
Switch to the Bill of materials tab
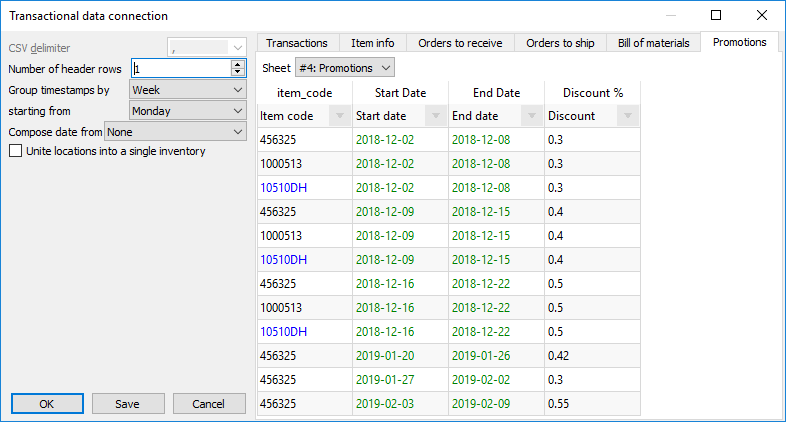[652, 43]
